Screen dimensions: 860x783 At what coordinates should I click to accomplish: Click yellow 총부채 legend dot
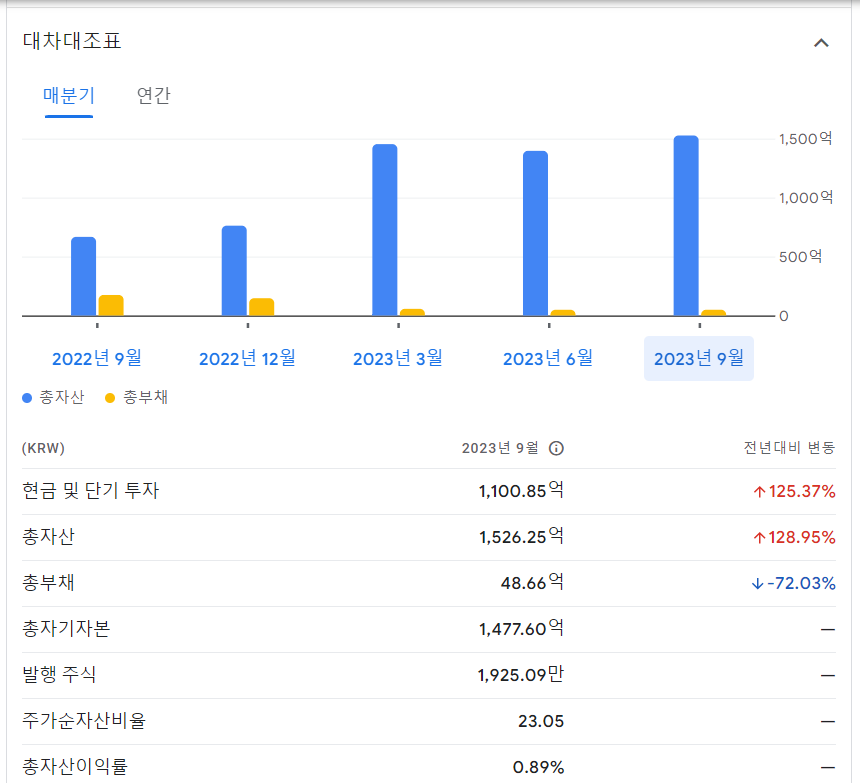(x=110, y=398)
